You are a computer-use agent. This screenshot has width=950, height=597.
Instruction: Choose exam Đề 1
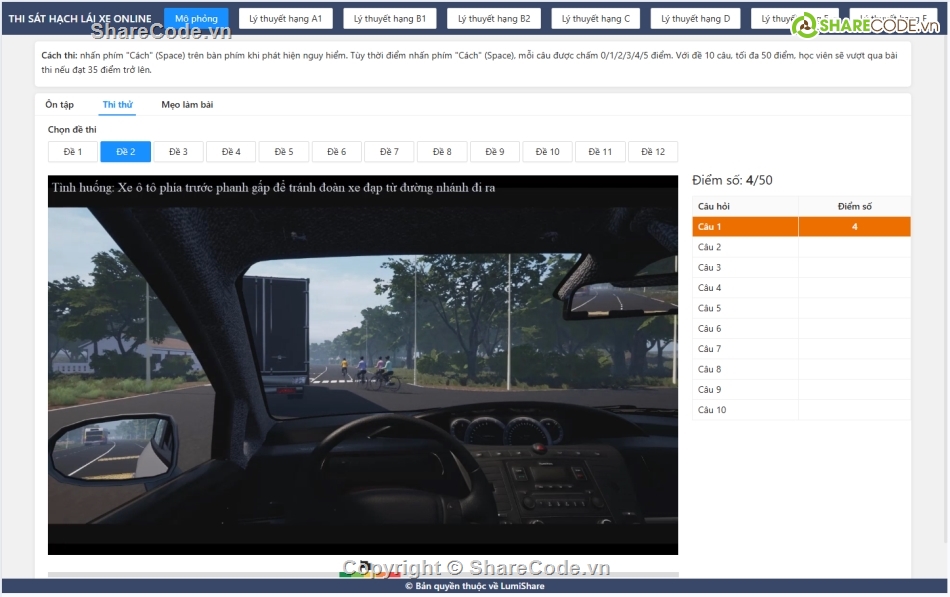click(73, 152)
